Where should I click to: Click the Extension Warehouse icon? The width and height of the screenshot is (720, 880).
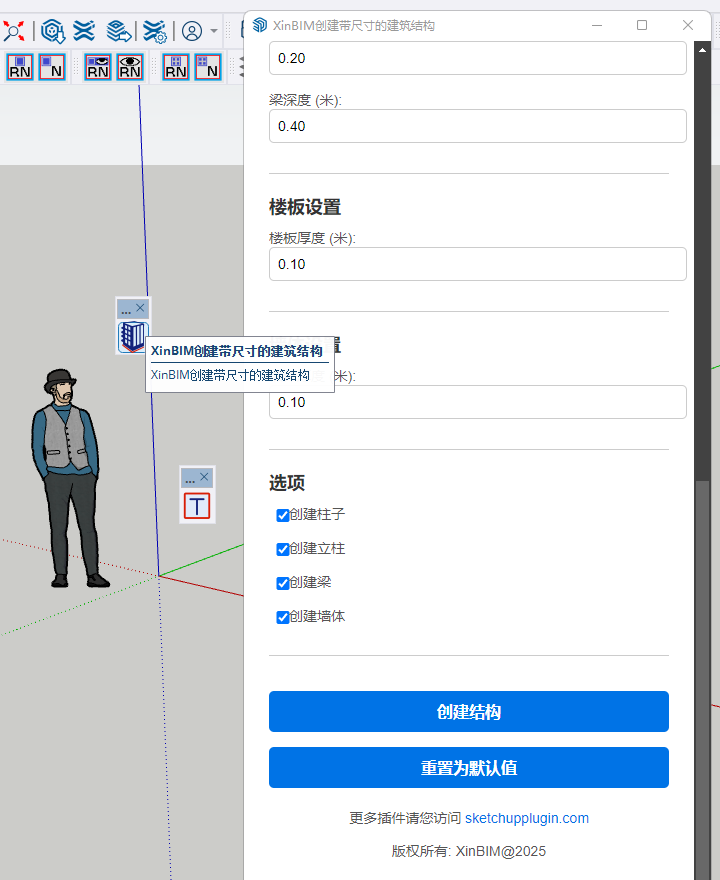coord(85,30)
